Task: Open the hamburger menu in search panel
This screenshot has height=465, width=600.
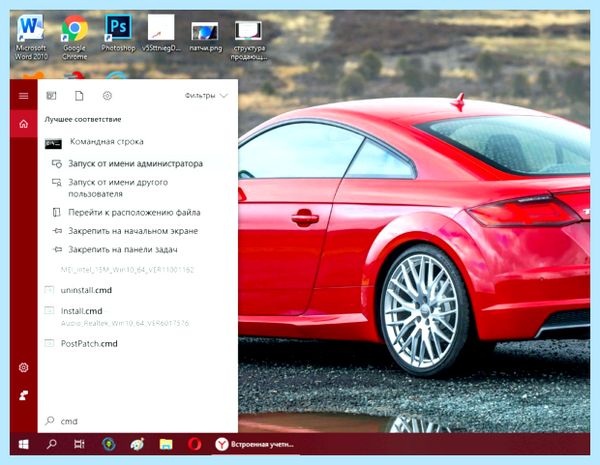Action: pyautogui.click(x=23, y=96)
